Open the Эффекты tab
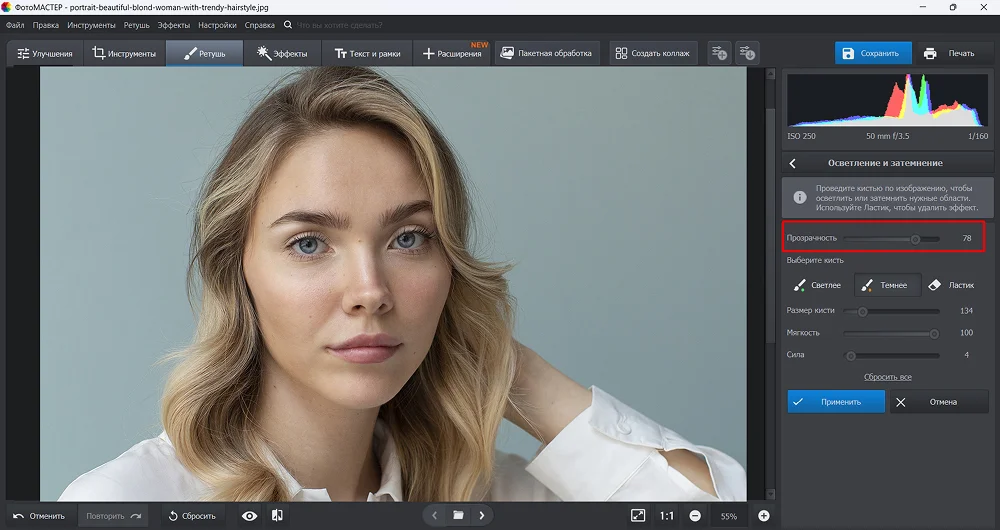Screen dimensions: 1000x530 pos(282,54)
